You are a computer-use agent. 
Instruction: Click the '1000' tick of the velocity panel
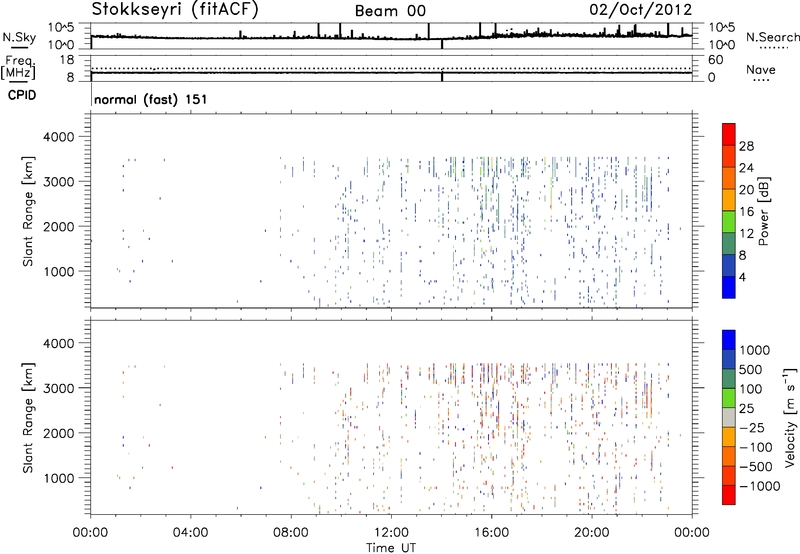tap(58, 478)
